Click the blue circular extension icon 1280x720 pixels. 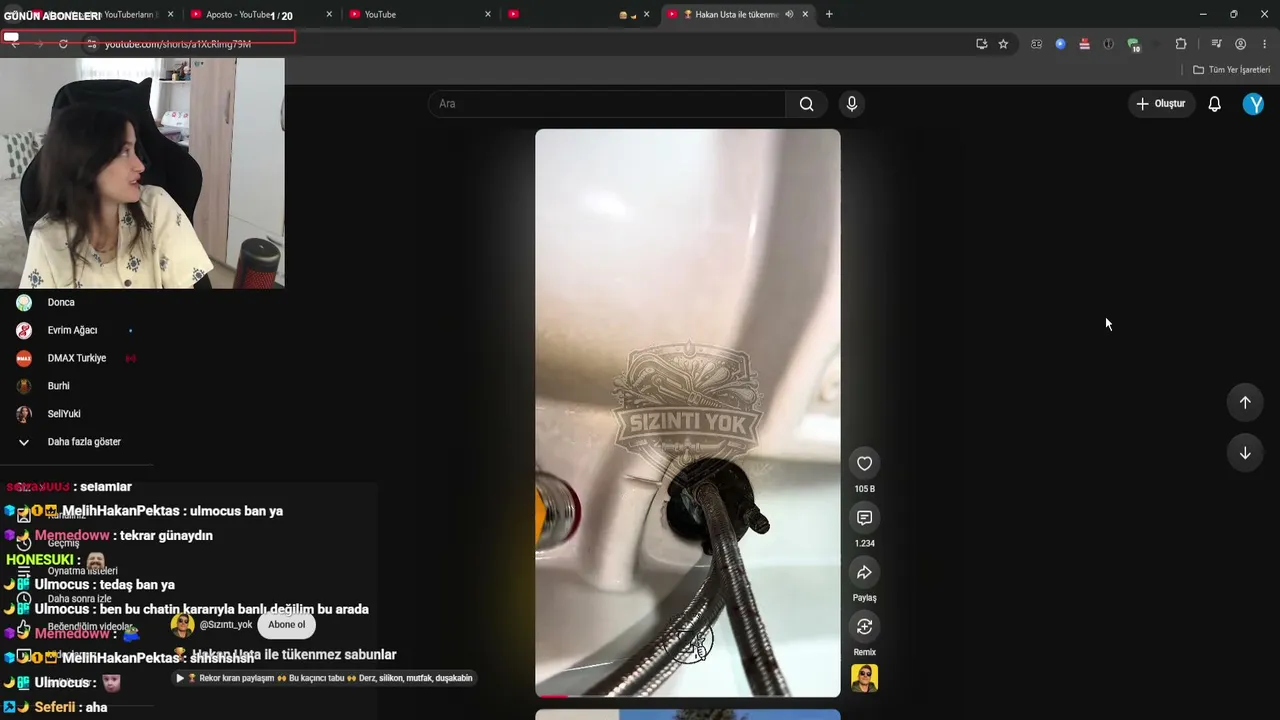[x=1060, y=44]
